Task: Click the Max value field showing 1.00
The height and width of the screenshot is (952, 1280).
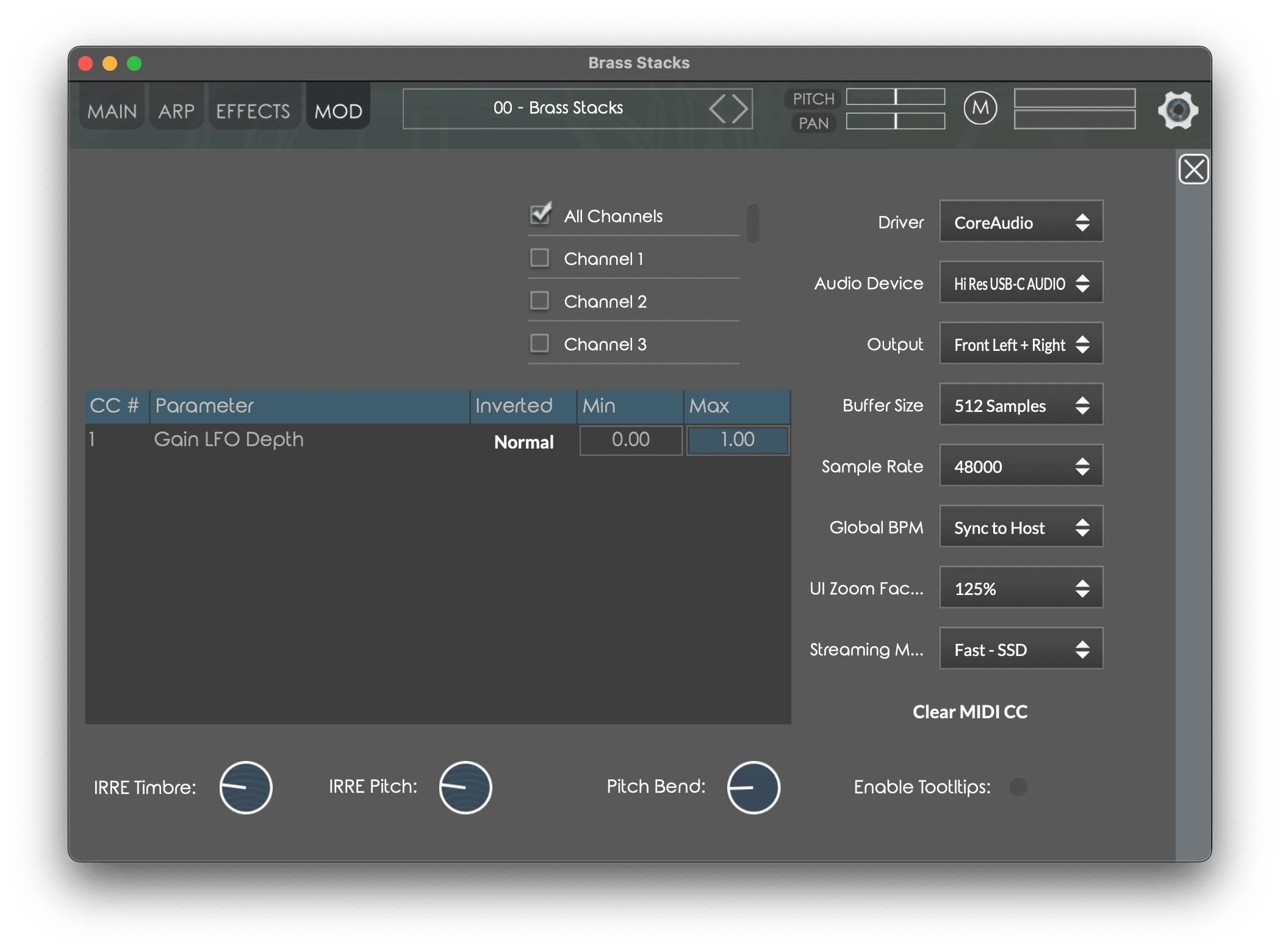Action: point(737,440)
